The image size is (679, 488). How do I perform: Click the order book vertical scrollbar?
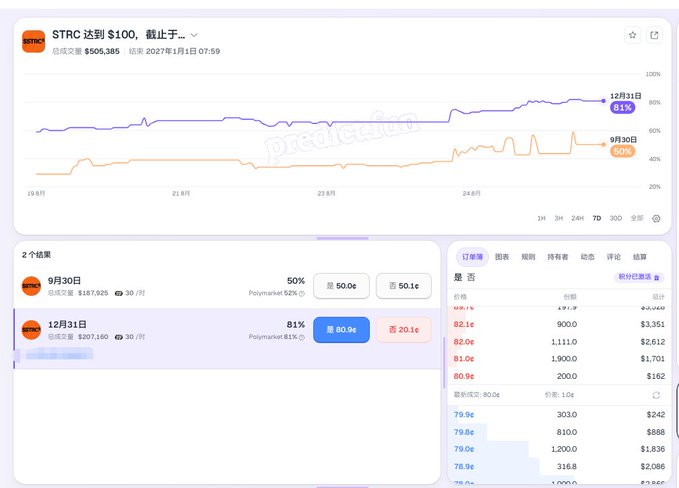click(444, 363)
